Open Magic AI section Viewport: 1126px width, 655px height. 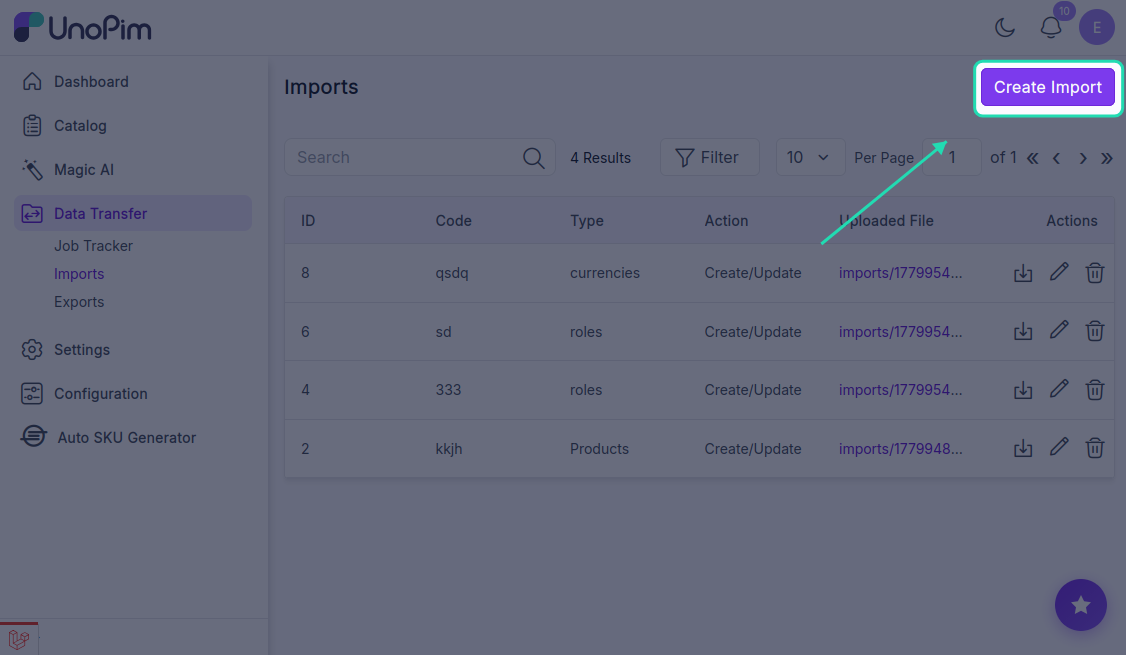coord(84,169)
